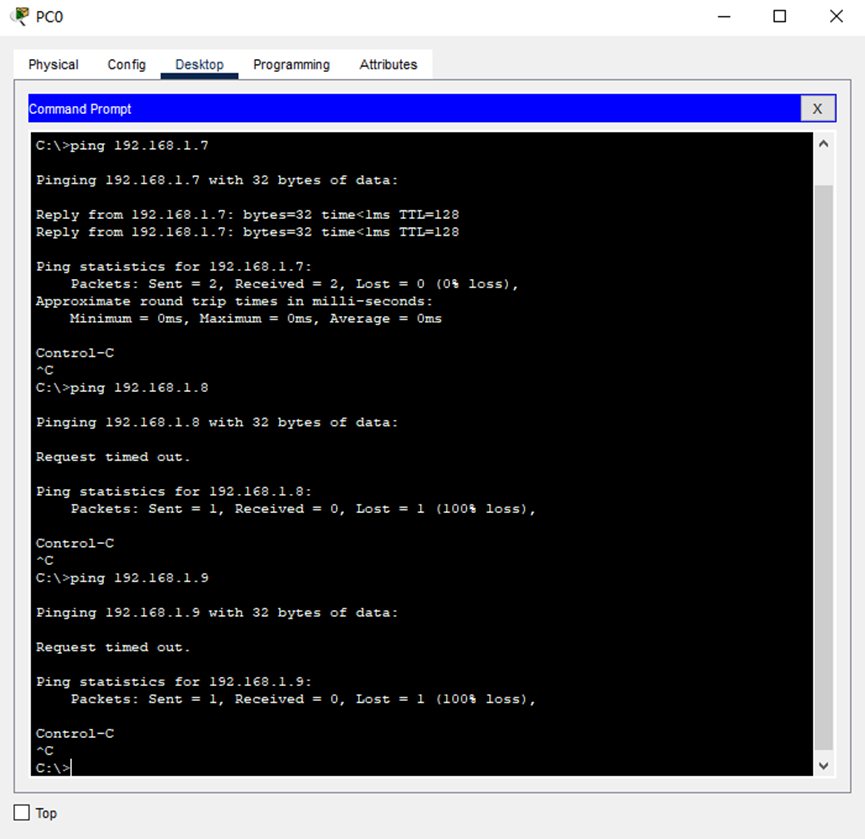Click the PC0 window icon
865x839 pixels.
click(x=20, y=17)
